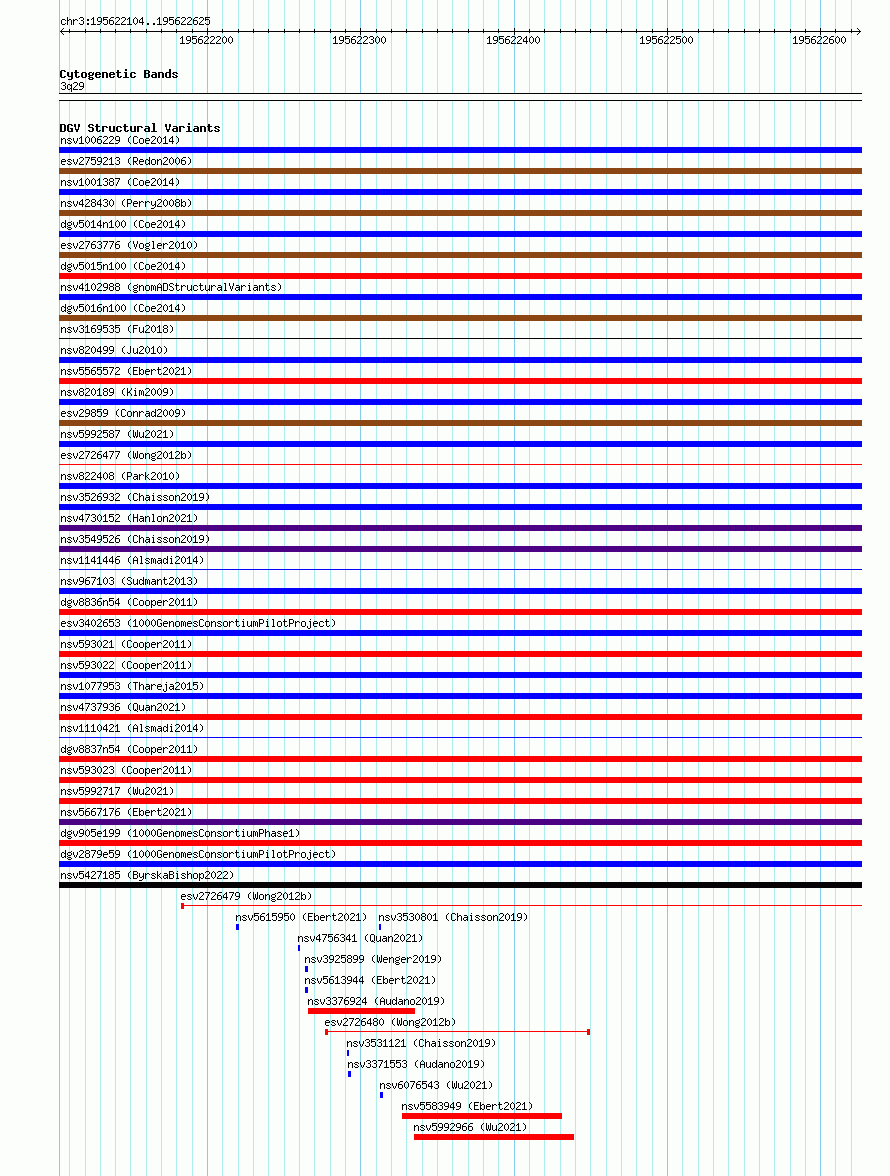Click nsv5992966 (Wu2021) label
The height and width of the screenshot is (1176, 890).
[470, 1127]
